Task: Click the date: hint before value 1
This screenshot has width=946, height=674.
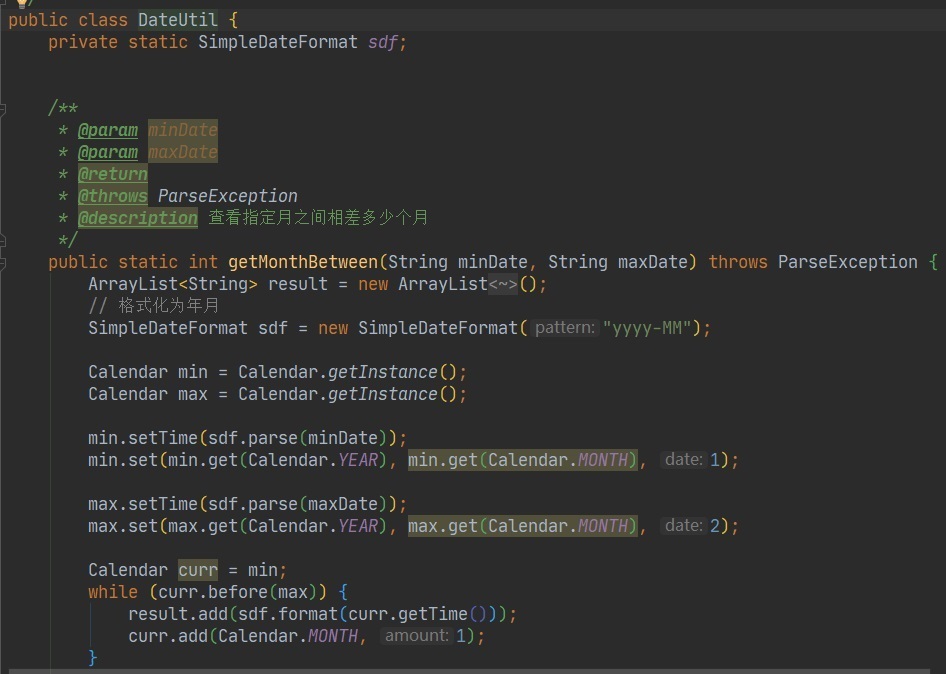Action: point(684,460)
